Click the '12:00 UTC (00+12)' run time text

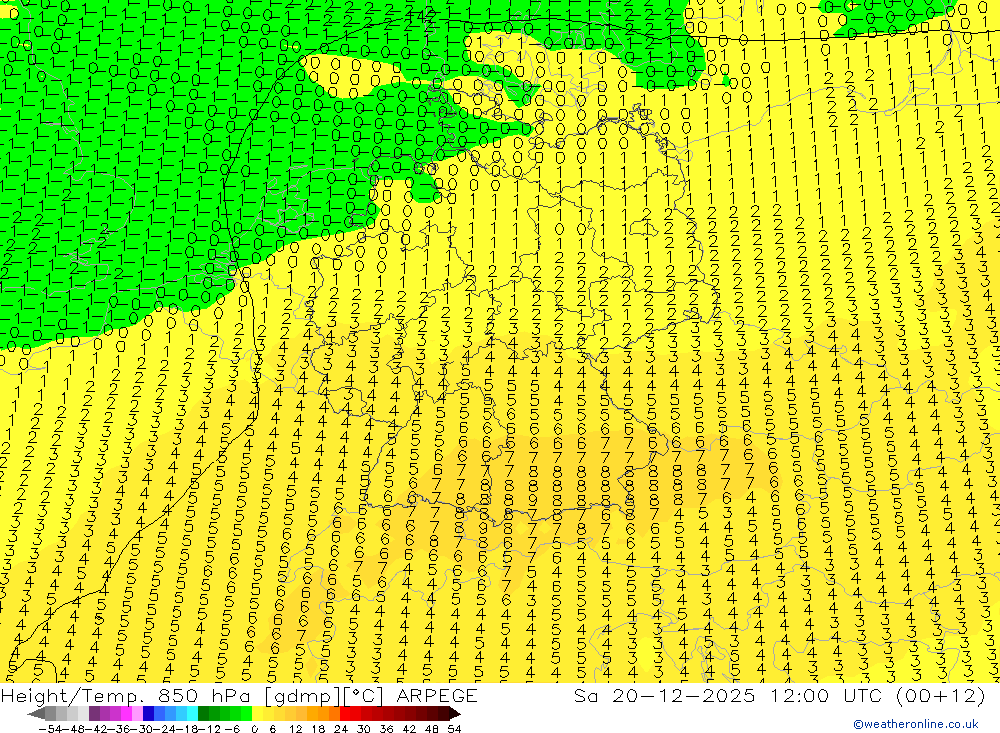click(878, 696)
